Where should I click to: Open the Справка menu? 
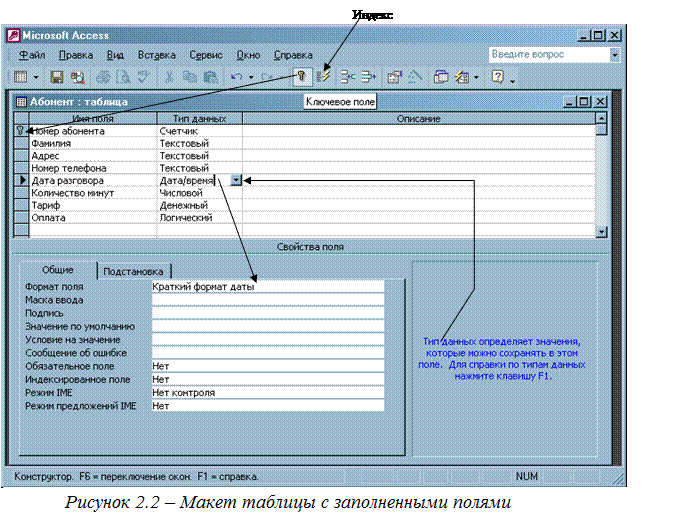pyautogui.click(x=293, y=55)
